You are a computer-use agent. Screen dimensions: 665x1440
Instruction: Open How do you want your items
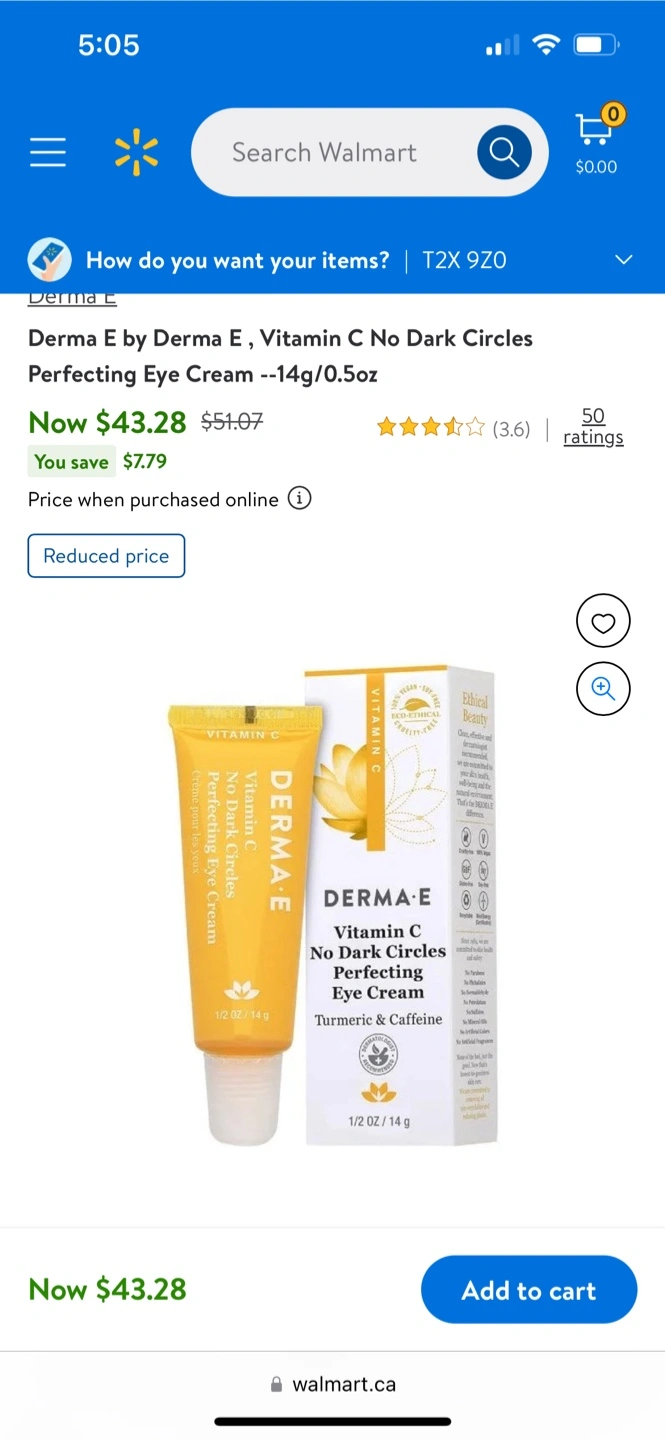click(x=238, y=261)
